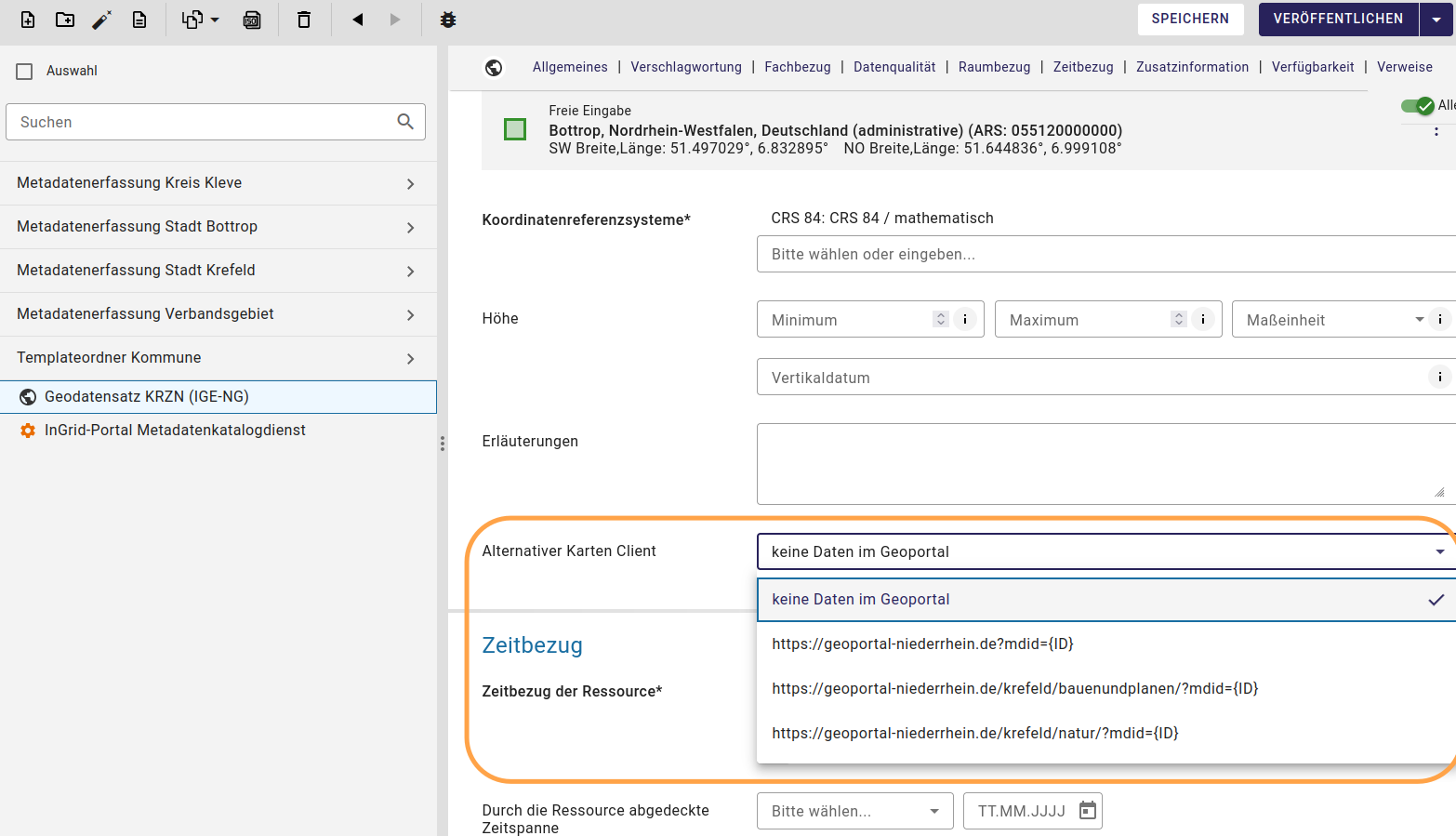Delete the dataset using the trash icon
The image size is (1456, 836).
click(x=304, y=19)
